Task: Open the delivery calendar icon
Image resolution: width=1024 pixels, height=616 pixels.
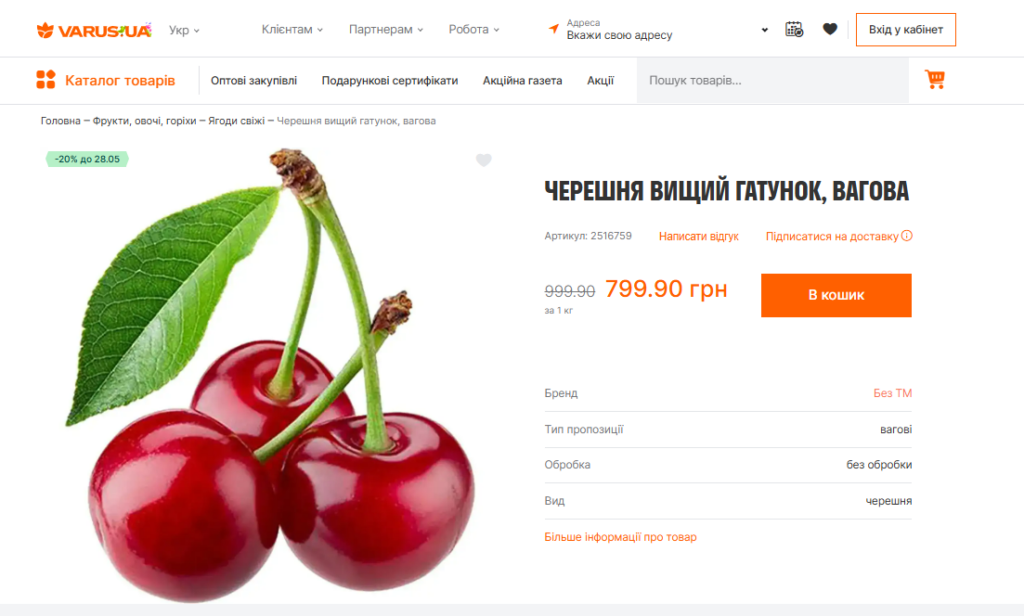Action: [794, 29]
